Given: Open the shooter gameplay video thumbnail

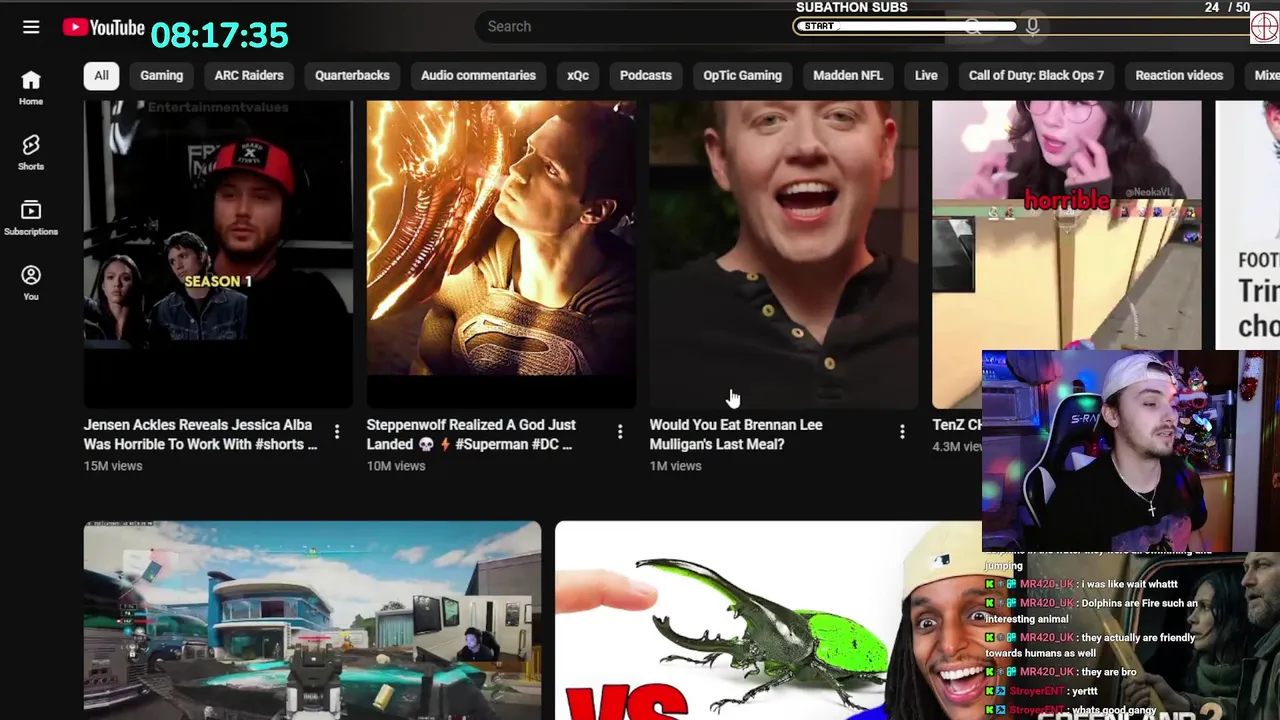Looking at the screenshot, I should pyautogui.click(x=312, y=620).
